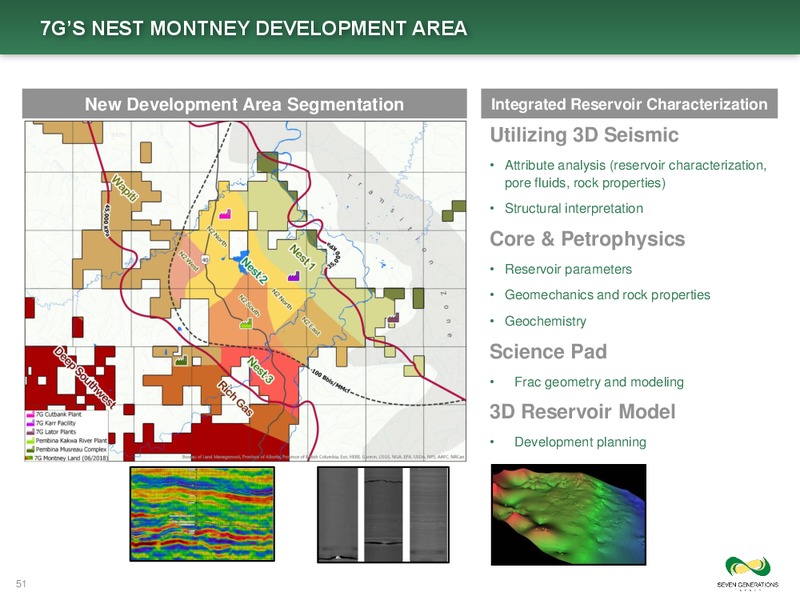Open the grayscale core image thumbnail
Screen dimensions: 800x600
click(383, 515)
